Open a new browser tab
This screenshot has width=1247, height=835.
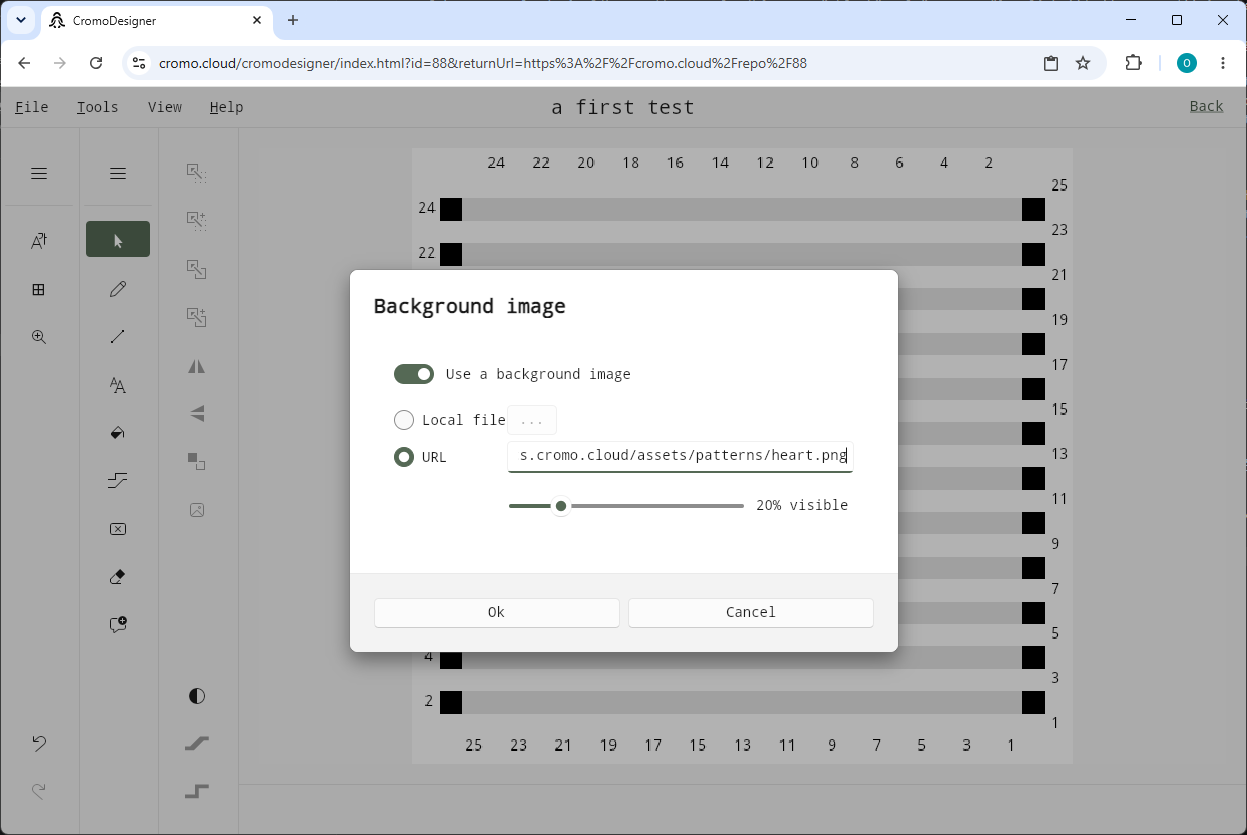293,20
